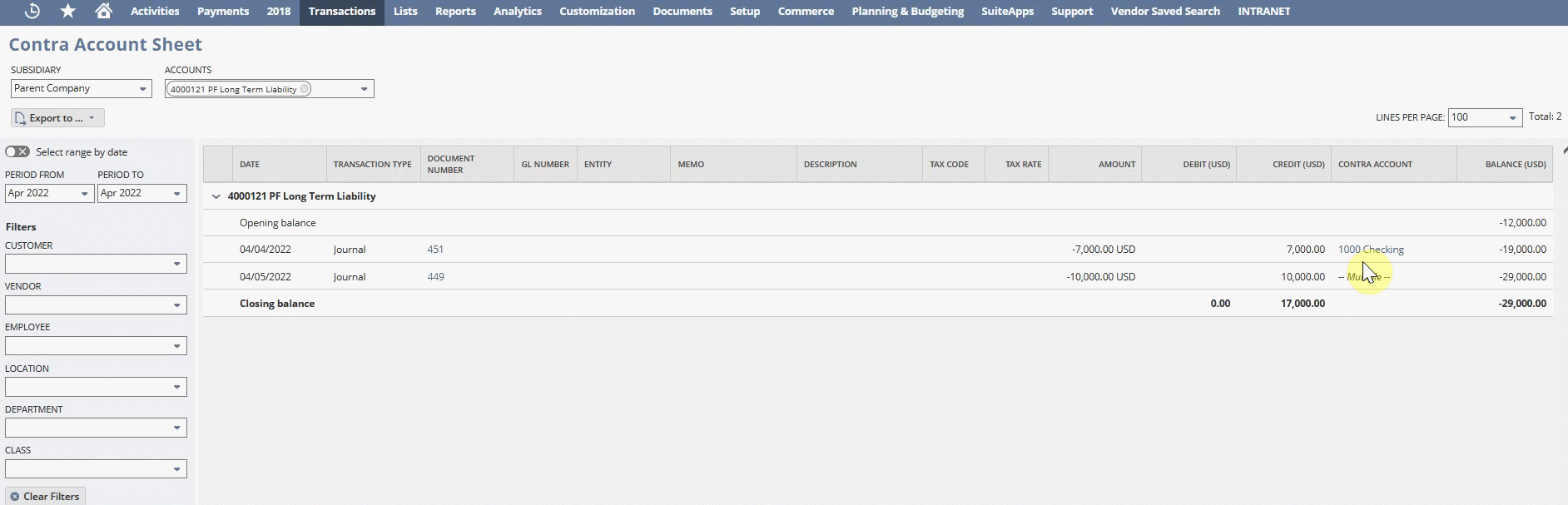Open journal document number 449
This screenshot has height=505, width=1568.
[435, 277]
